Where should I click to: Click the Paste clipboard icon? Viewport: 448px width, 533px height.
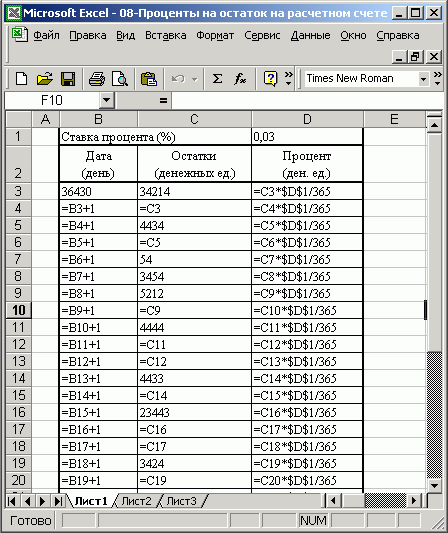pyautogui.click(x=149, y=79)
